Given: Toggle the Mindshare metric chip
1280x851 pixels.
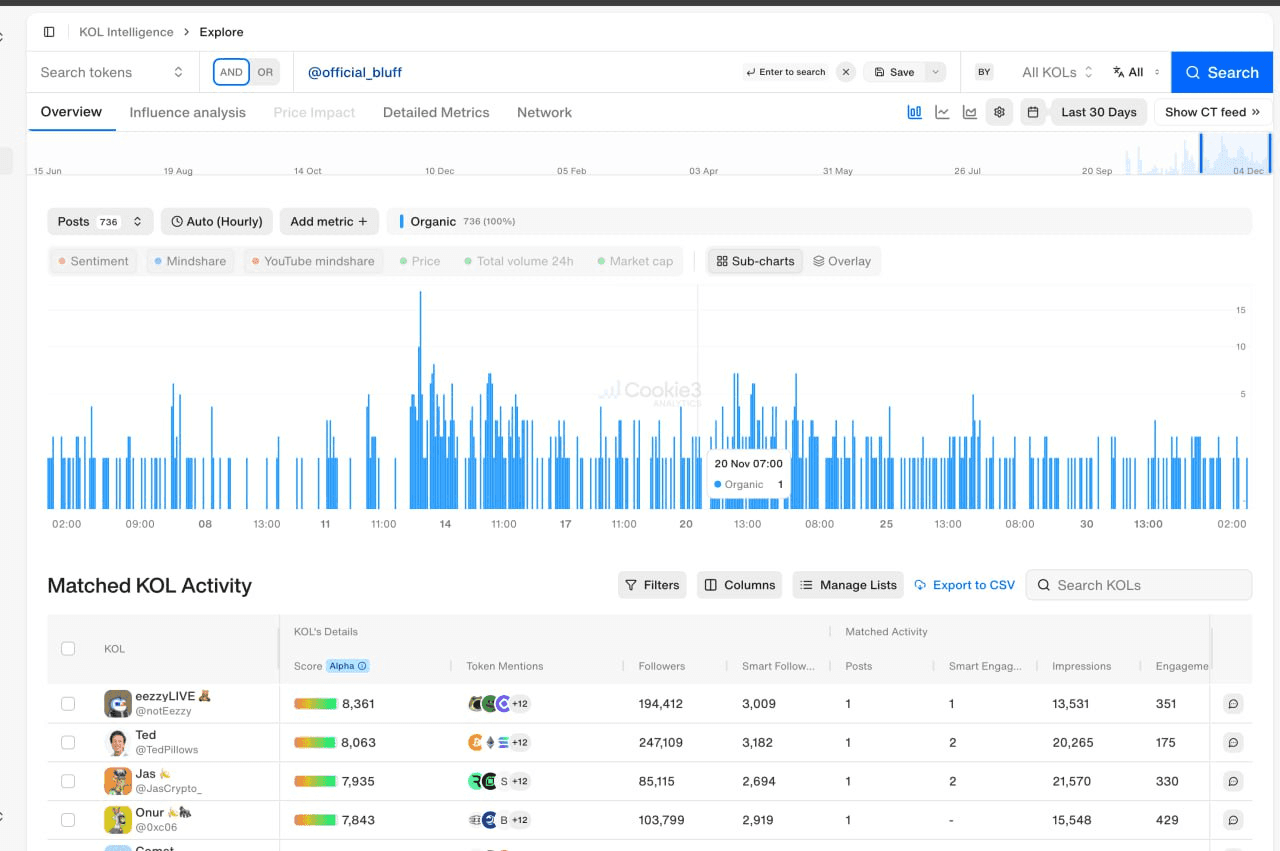Looking at the screenshot, I should [190, 261].
